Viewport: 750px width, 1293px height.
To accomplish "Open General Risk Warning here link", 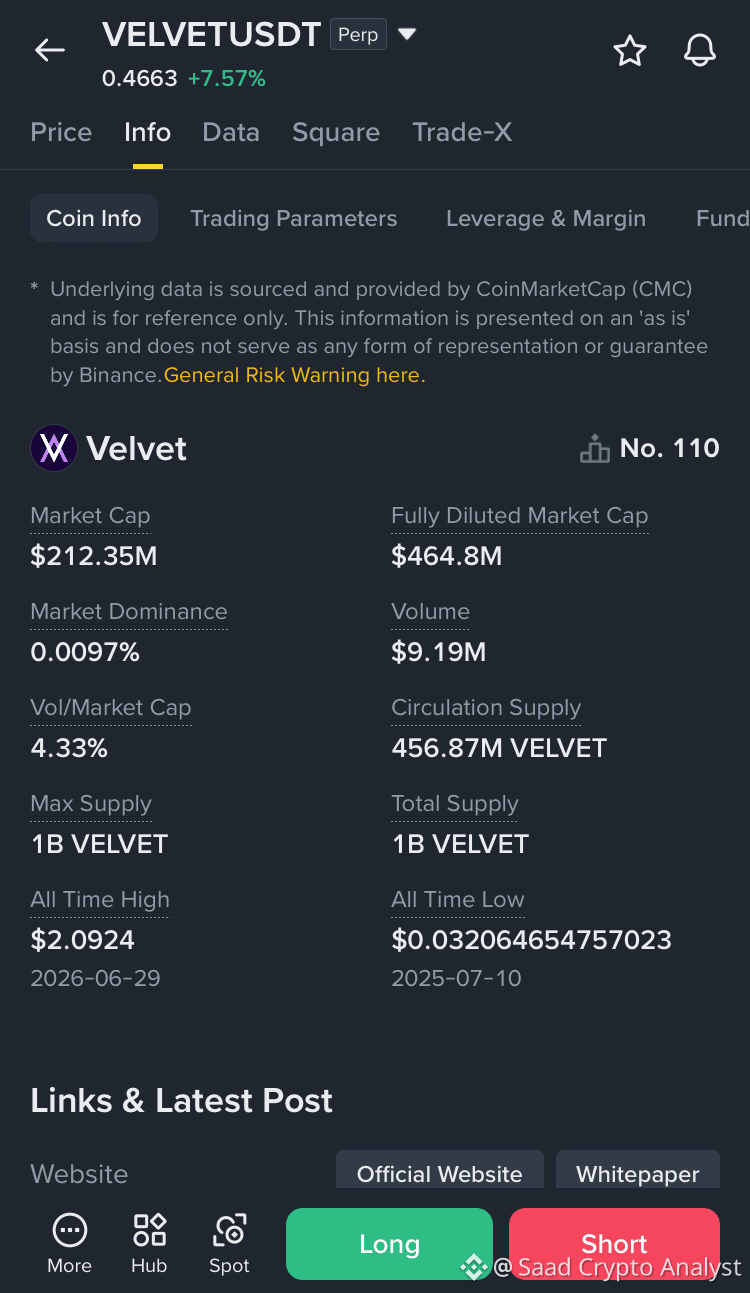I will [295, 375].
